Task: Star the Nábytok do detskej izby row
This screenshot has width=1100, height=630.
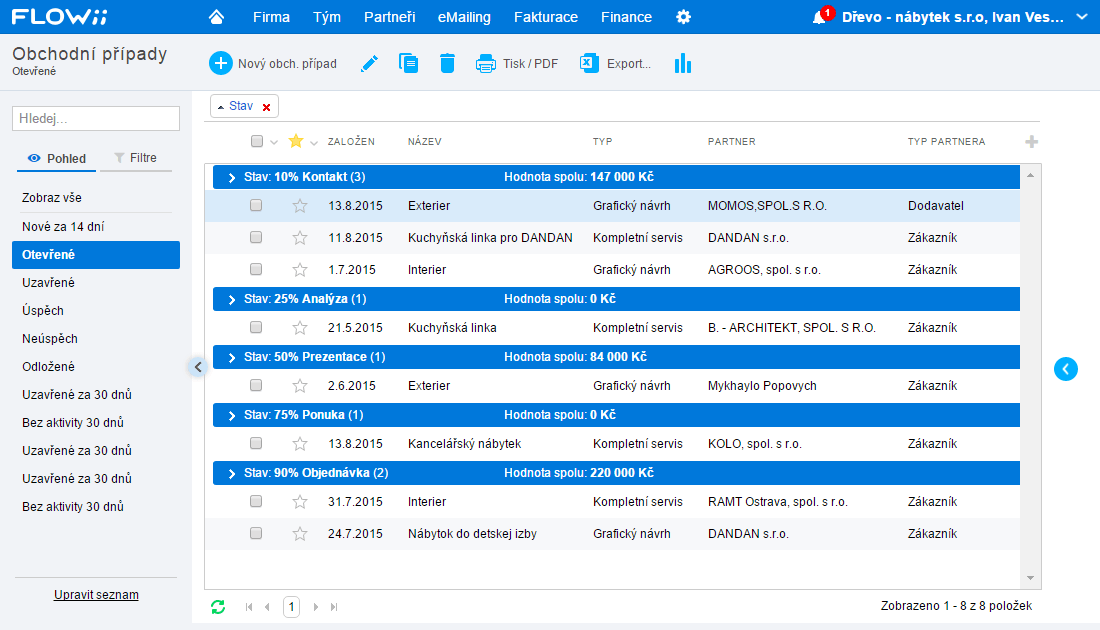Action: [x=300, y=534]
